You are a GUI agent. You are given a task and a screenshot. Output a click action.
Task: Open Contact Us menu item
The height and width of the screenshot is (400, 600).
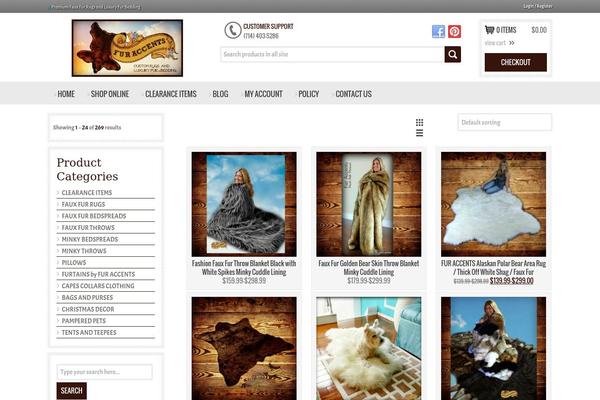coord(354,94)
